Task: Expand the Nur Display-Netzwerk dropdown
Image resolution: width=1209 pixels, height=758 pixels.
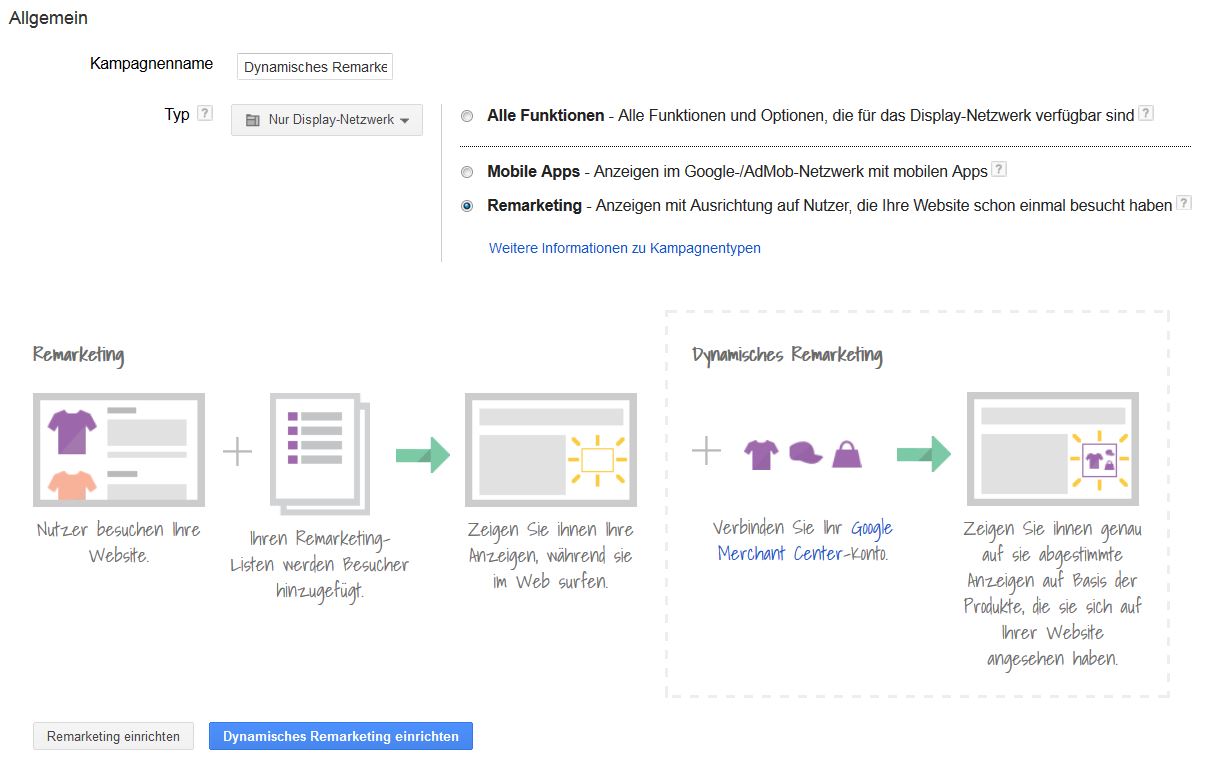Action: pyautogui.click(x=327, y=120)
